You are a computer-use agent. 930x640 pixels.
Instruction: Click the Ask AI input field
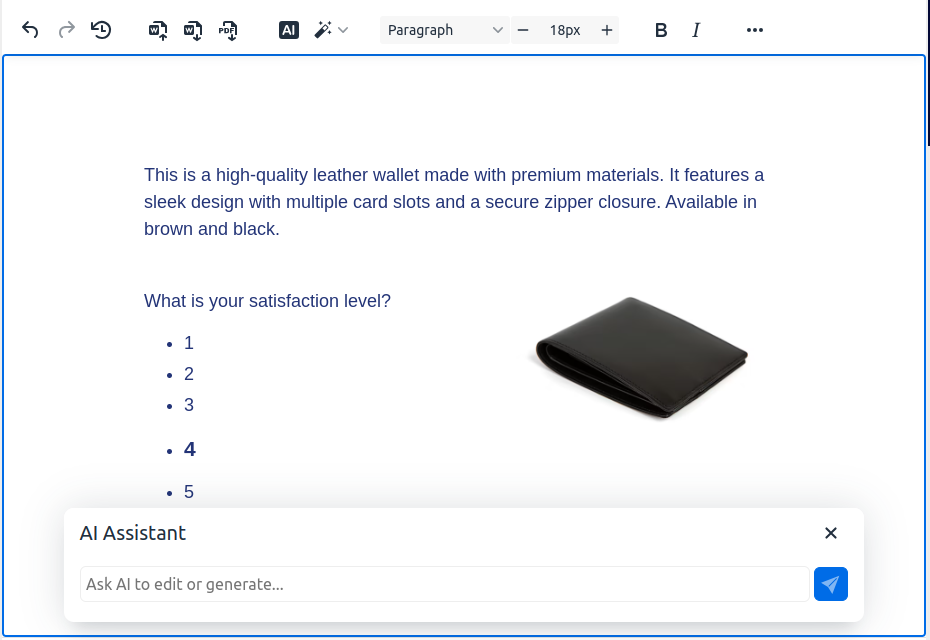coord(445,584)
